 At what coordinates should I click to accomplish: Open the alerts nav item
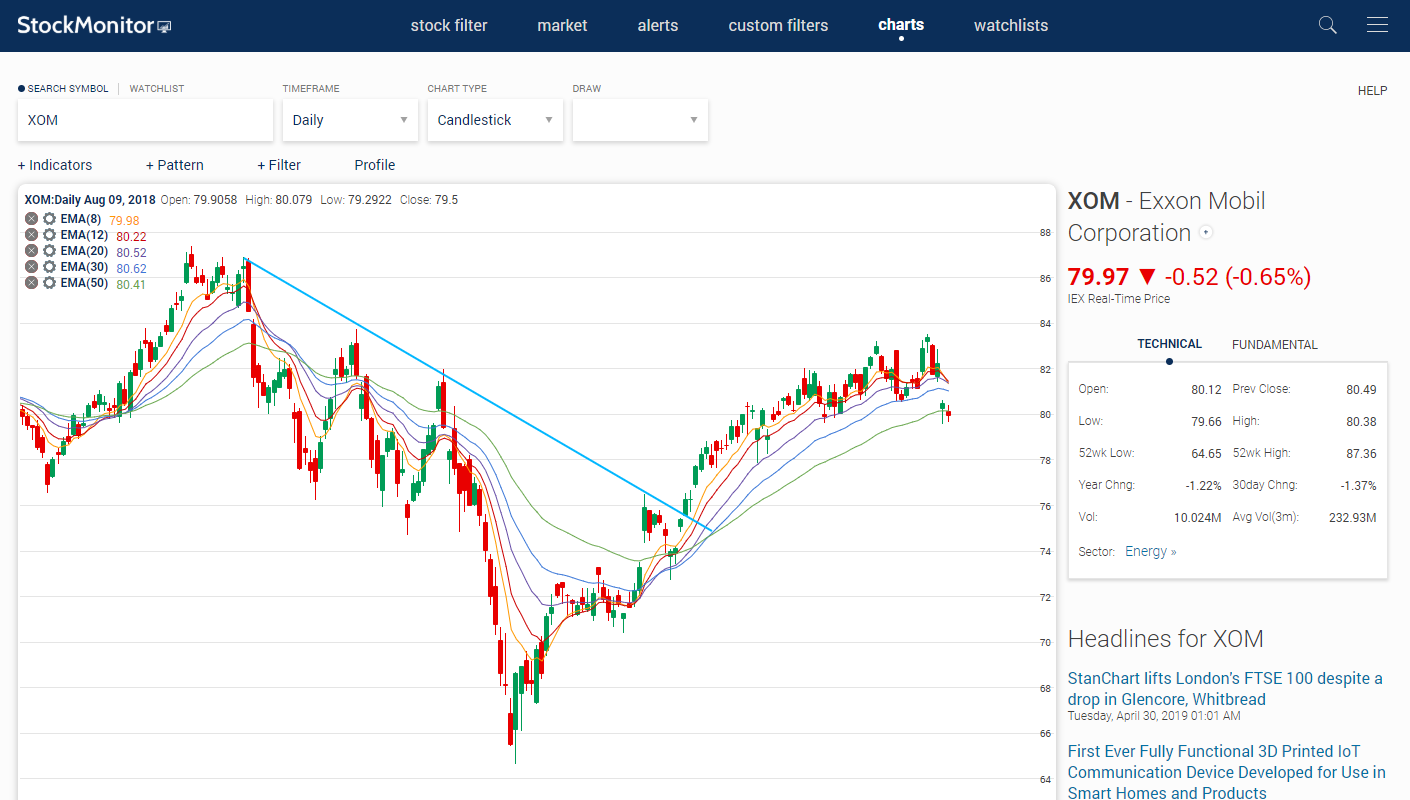[658, 26]
